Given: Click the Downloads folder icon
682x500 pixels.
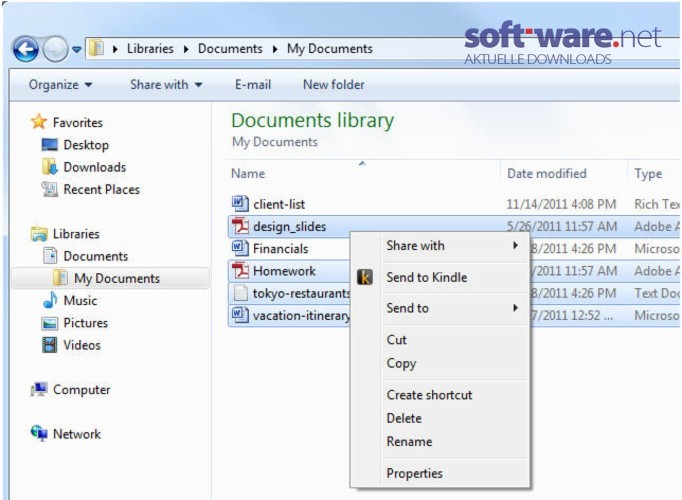Looking at the screenshot, I should click(x=50, y=167).
